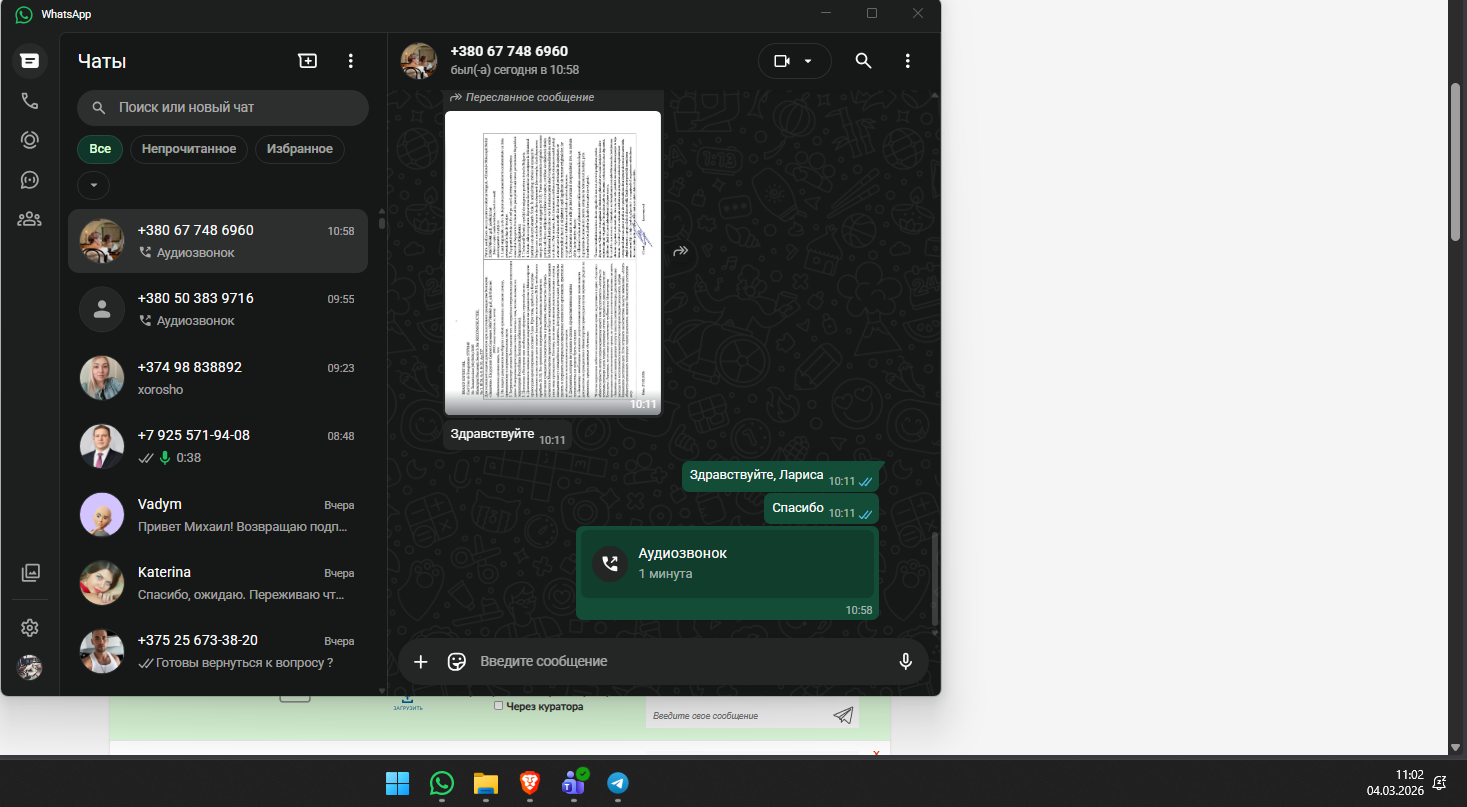1467x807 pixels.
Task: Select the 'Избранное' chat filter
Action: coord(300,149)
